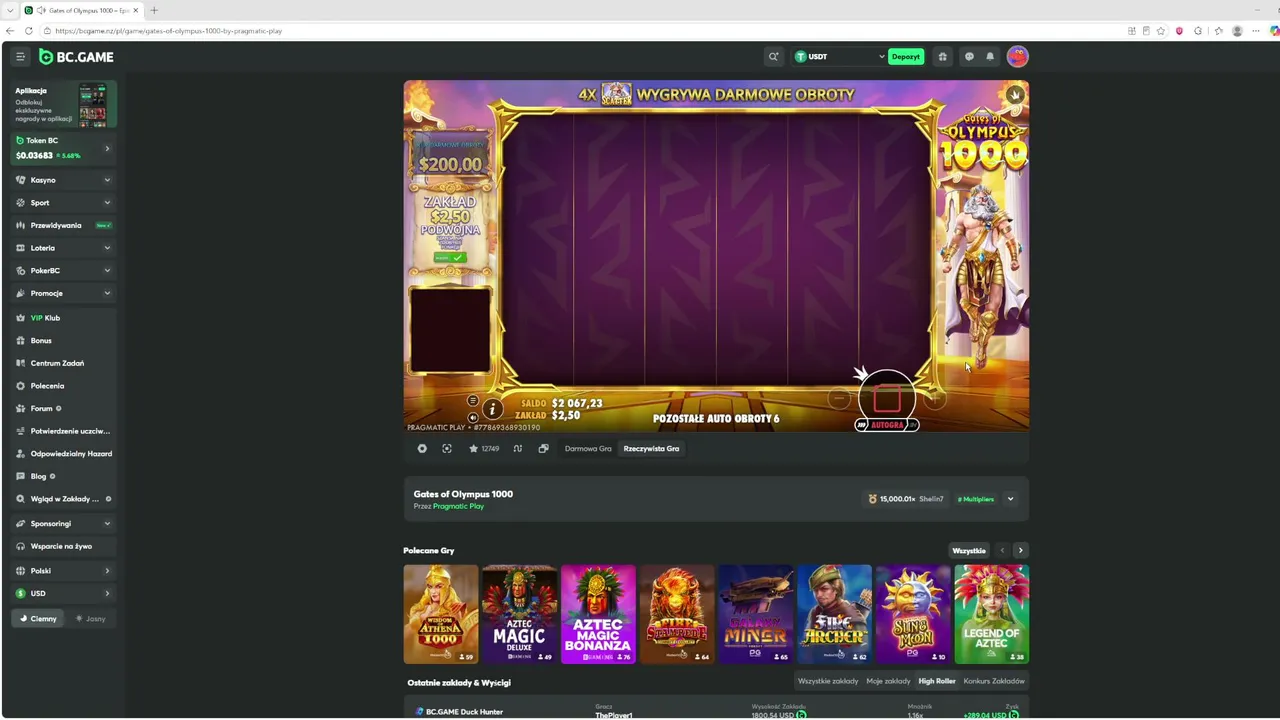Expand the Promocje sidebar section
Image resolution: width=1280 pixels, height=720 pixels.
[x=64, y=293]
